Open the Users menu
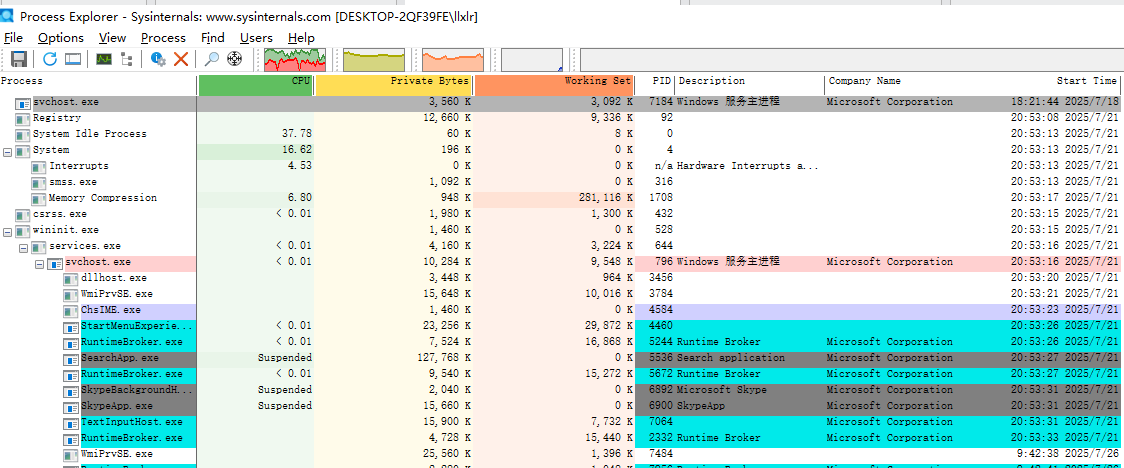This screenshot has width=1124, height=468. 257,38
